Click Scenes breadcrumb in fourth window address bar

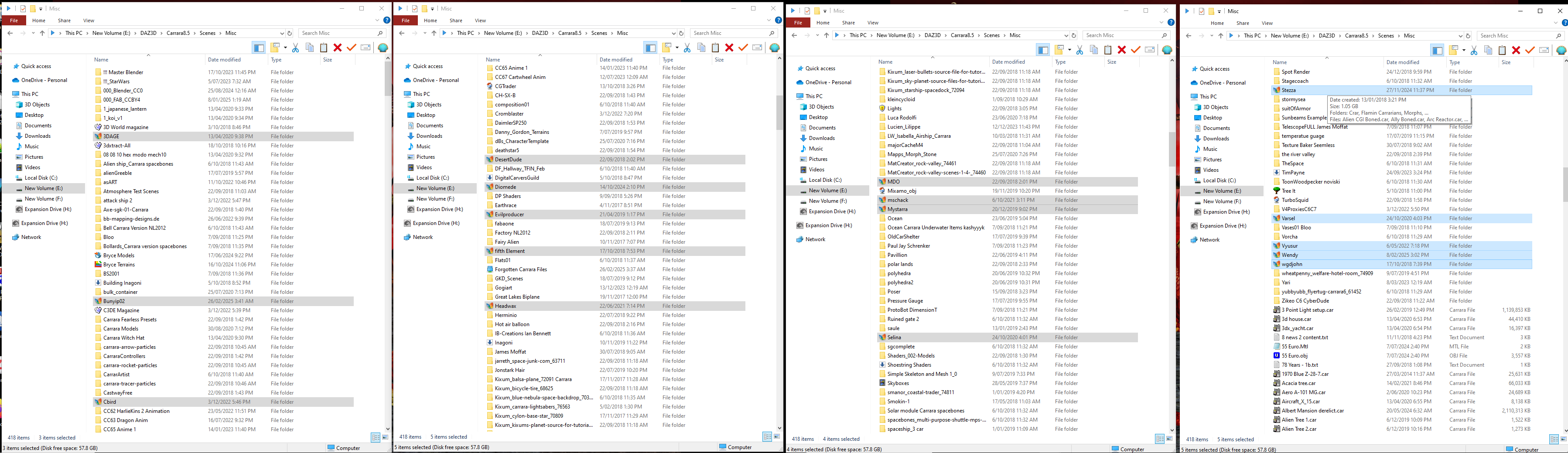(1386, 36)
